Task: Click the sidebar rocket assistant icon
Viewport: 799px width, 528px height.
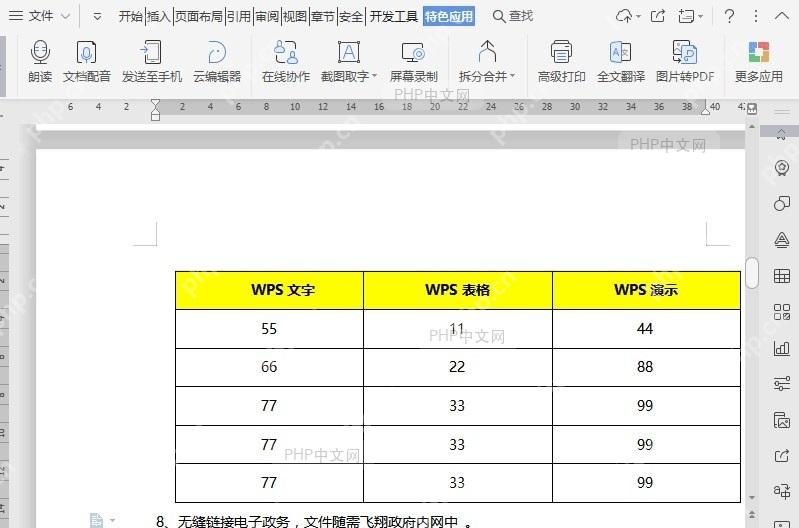Action: pyautogui.click(x=782, y=168)
